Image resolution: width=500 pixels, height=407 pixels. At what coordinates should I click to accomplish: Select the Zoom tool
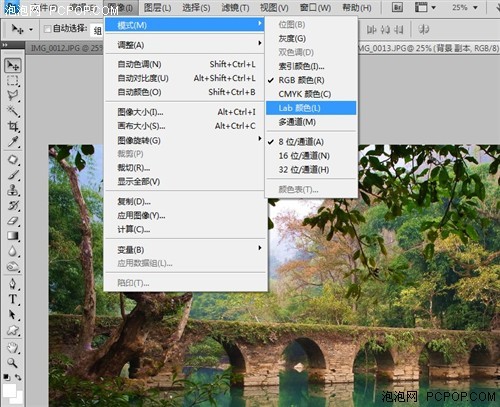13,363
